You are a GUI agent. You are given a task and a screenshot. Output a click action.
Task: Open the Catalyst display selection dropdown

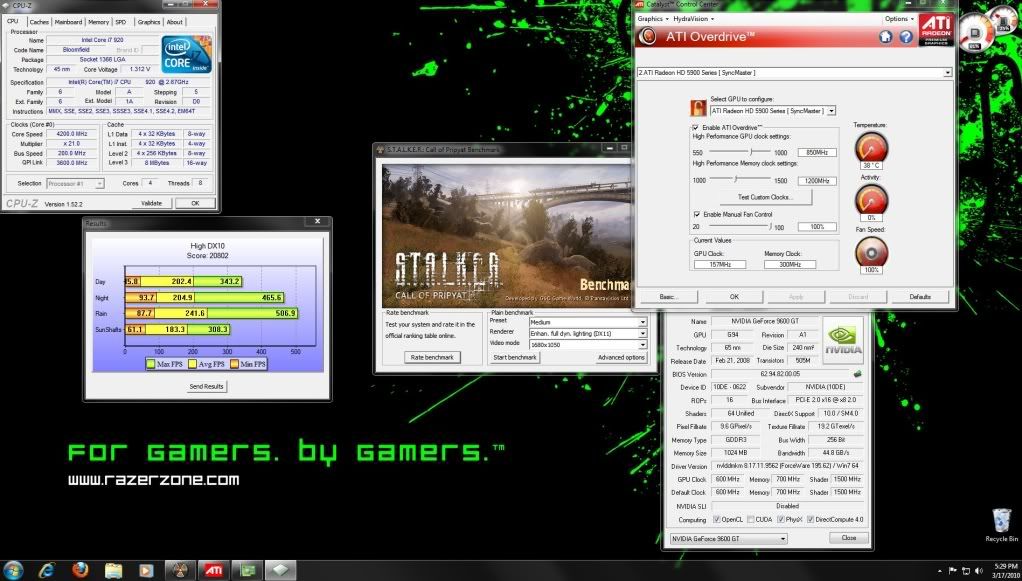948,73
